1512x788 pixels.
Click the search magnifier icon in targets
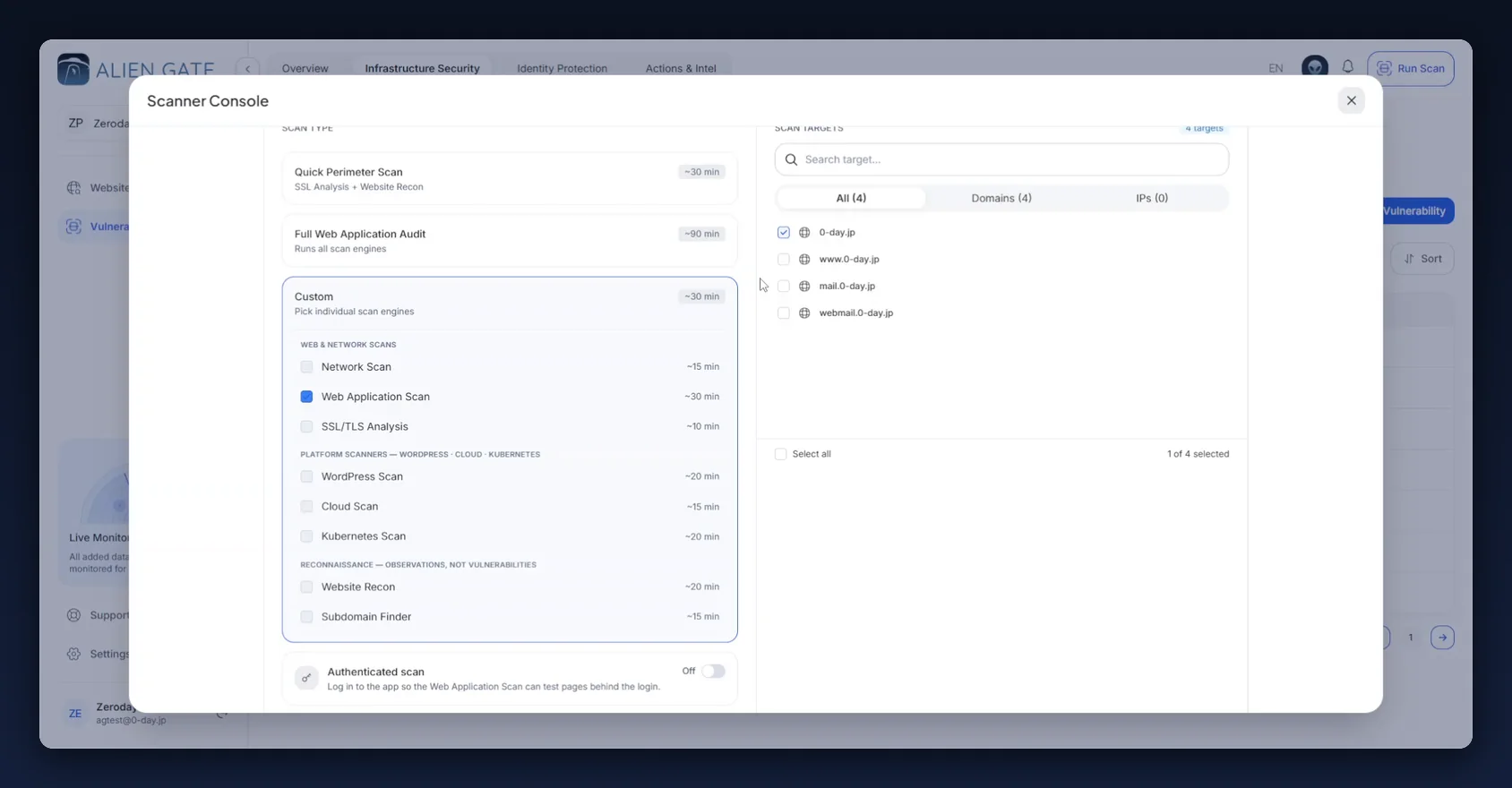coord(791,159)
